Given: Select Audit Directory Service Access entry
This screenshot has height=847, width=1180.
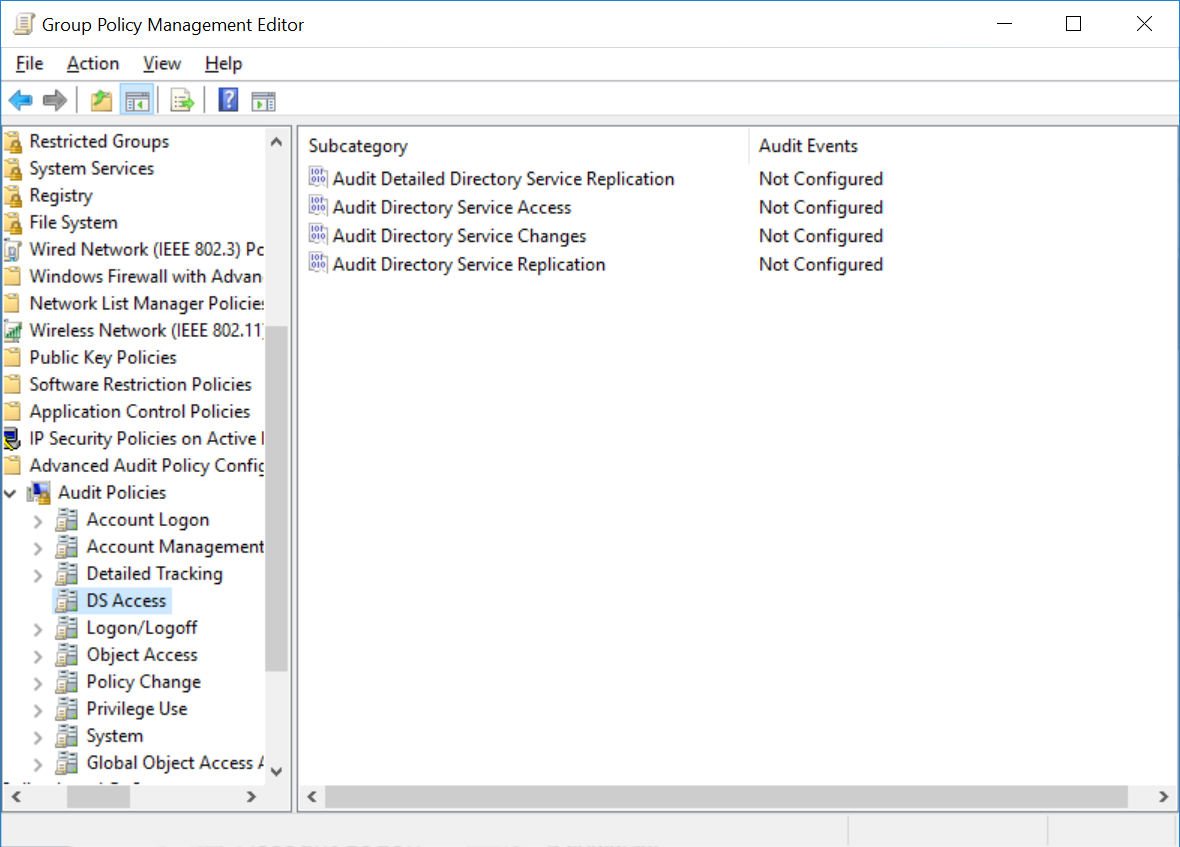Looking at the screenshot, I should [452, 207].
